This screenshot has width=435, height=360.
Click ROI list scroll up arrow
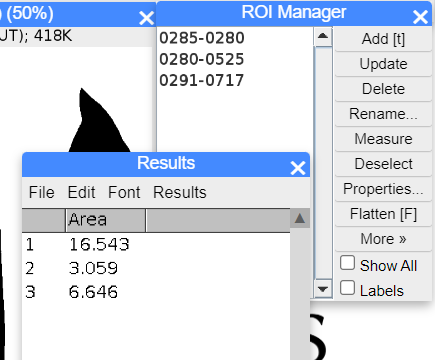tap(323, 36)
